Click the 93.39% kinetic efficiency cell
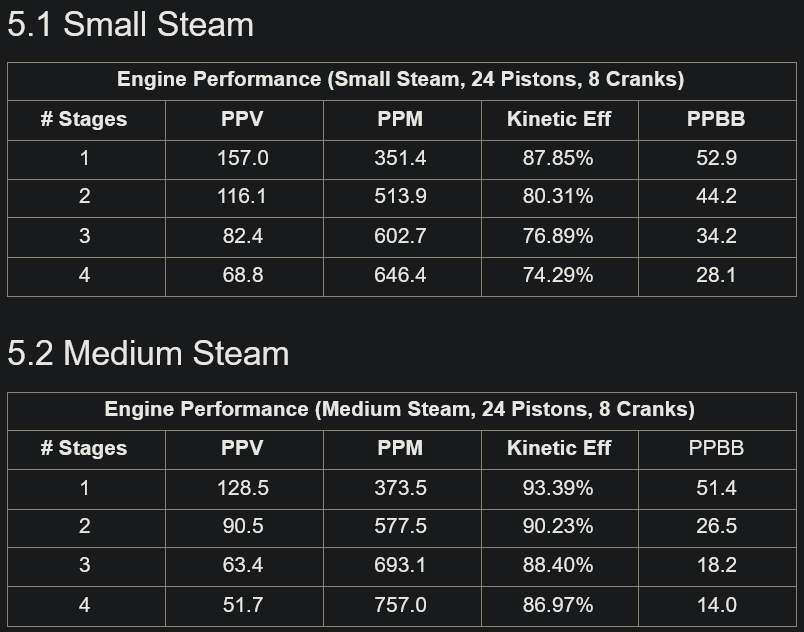The image size is (804, 632). 558,488
